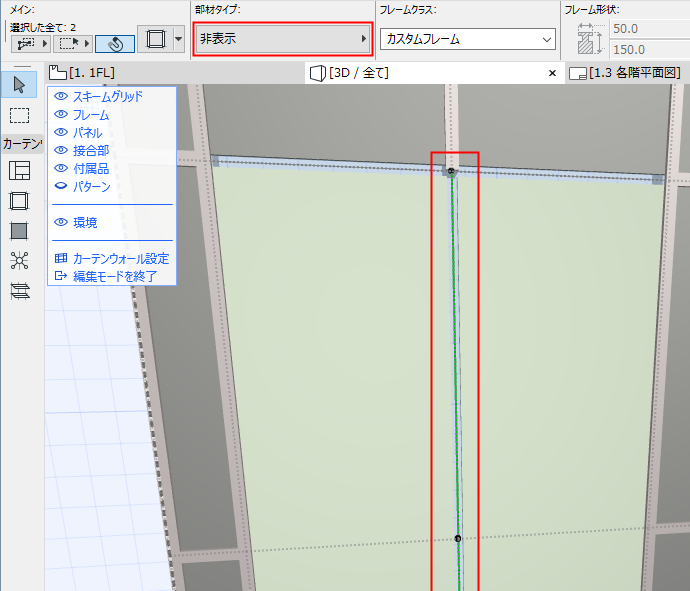Click 編集モードを終了 to exit editing

pyautogui.click(x=106, y=276)
